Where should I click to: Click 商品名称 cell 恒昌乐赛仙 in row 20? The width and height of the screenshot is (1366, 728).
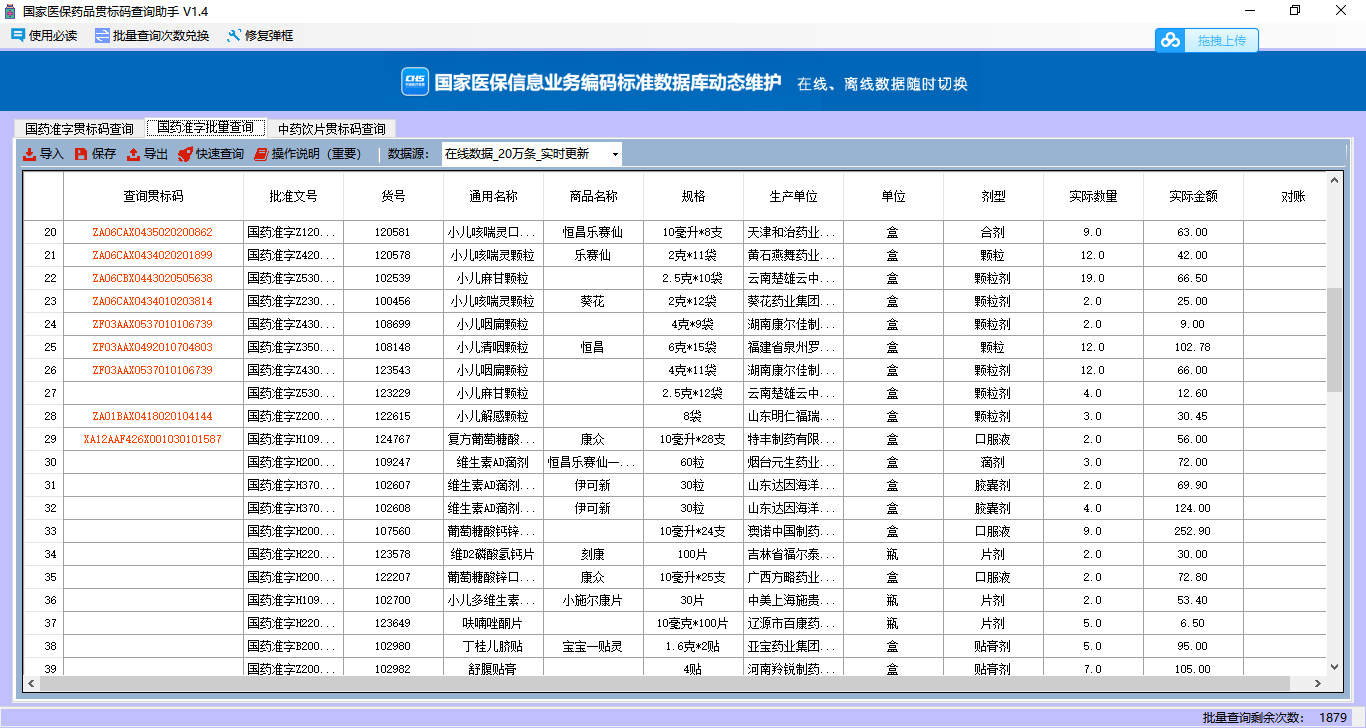593,232
